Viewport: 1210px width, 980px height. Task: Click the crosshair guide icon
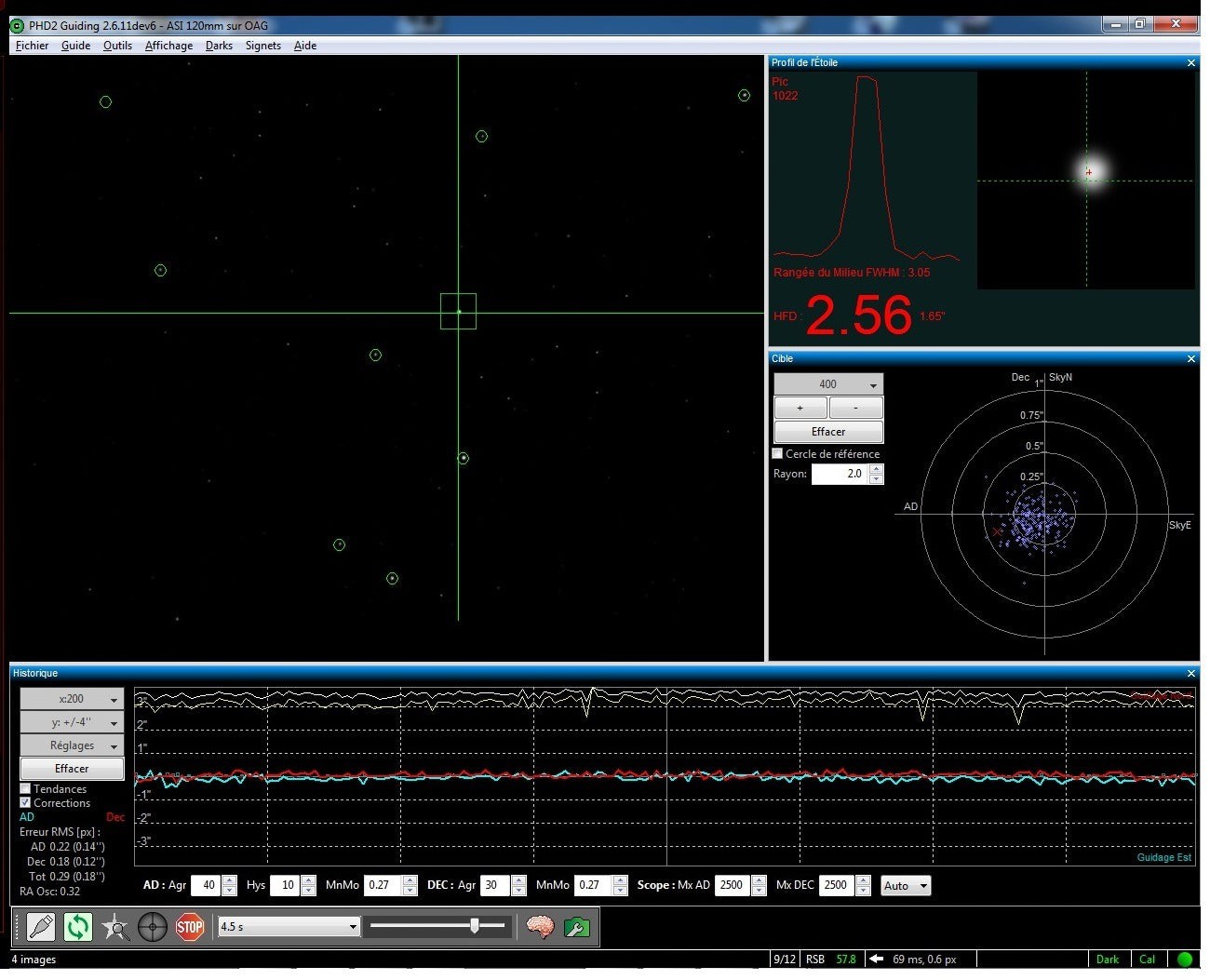pos(153,926)
